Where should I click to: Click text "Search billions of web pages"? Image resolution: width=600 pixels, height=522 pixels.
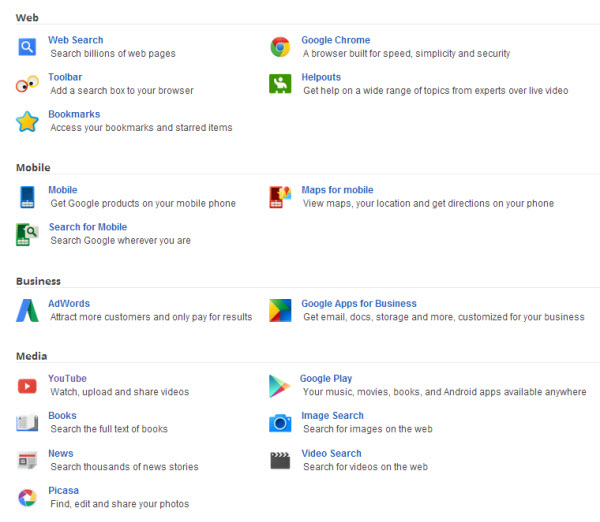pos(113,54)
